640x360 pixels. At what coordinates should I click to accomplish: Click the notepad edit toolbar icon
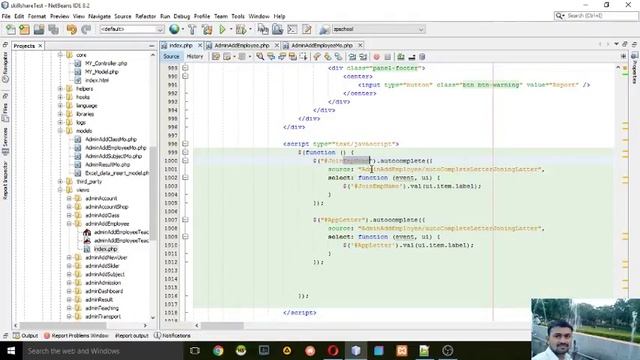click(x=307, y=29)
